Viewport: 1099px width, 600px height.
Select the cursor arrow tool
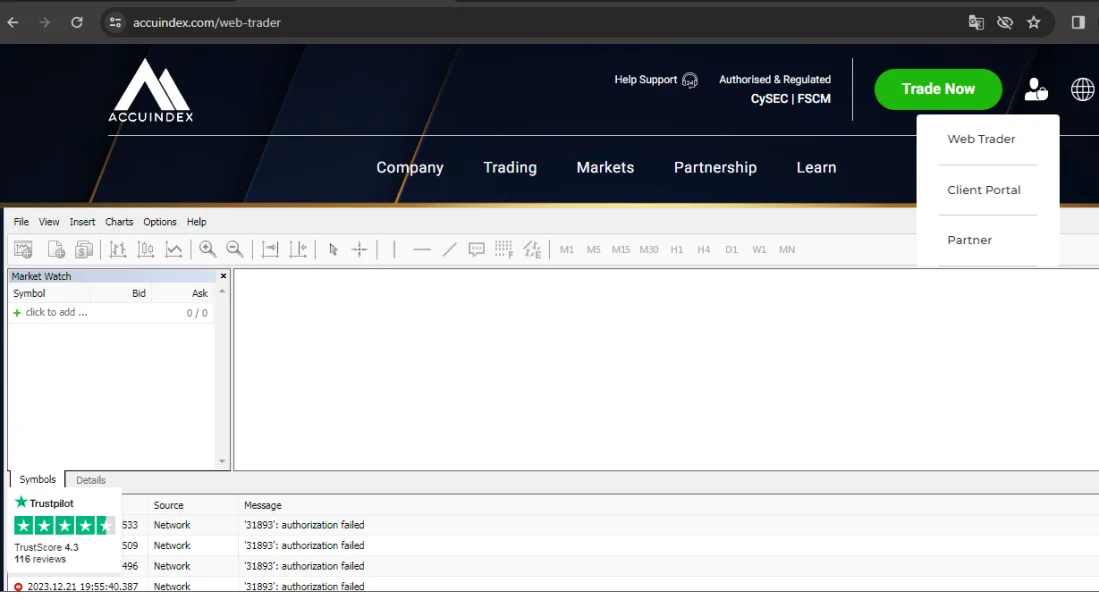pos(333,250)
